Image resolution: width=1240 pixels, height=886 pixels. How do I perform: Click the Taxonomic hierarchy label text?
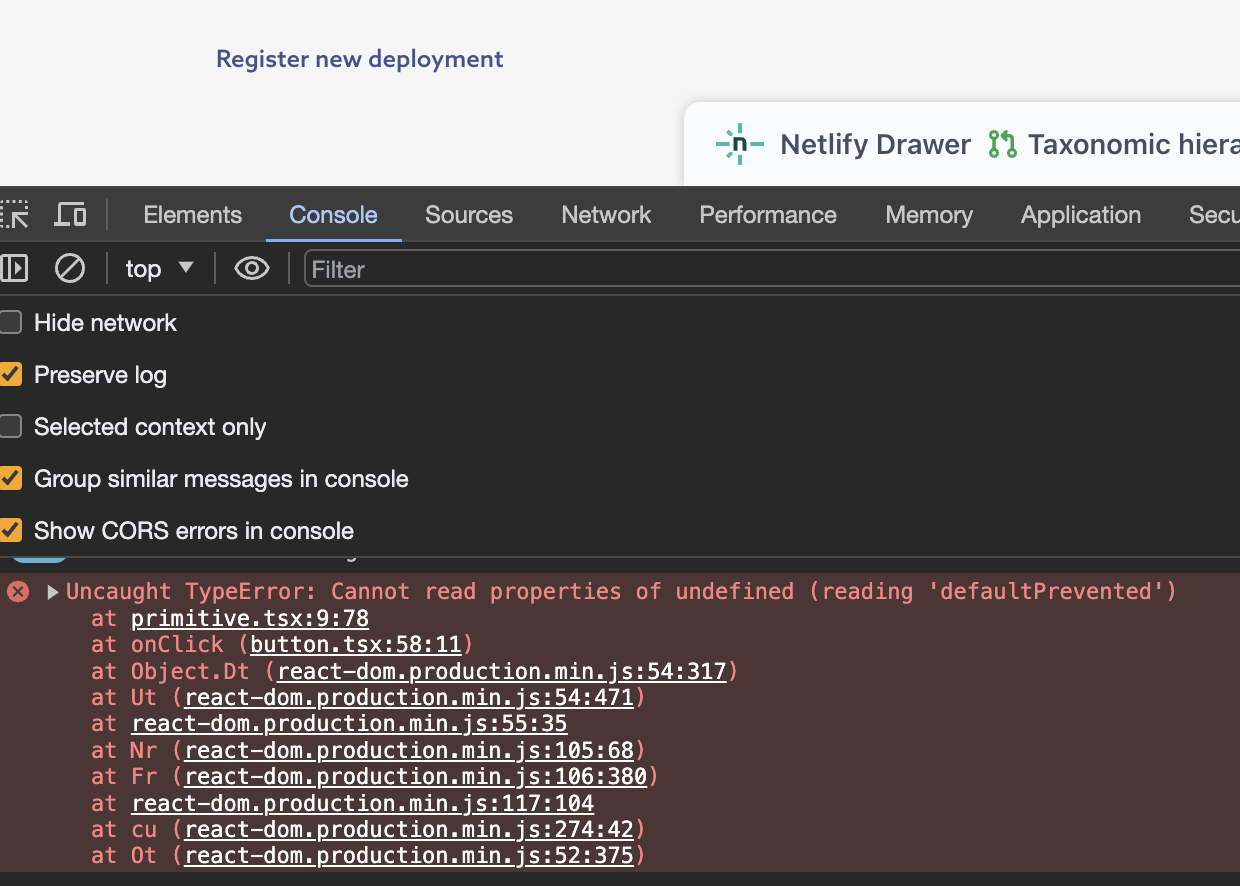pyautogui.click(x=1134, y=145)
